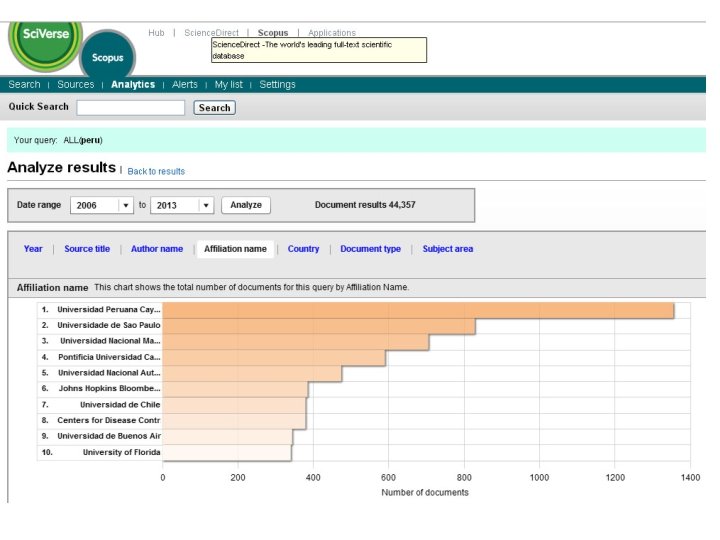Click the query text 'ALL(peru)'
Viewport: 720px width, 540px height.
coord(83,141)
